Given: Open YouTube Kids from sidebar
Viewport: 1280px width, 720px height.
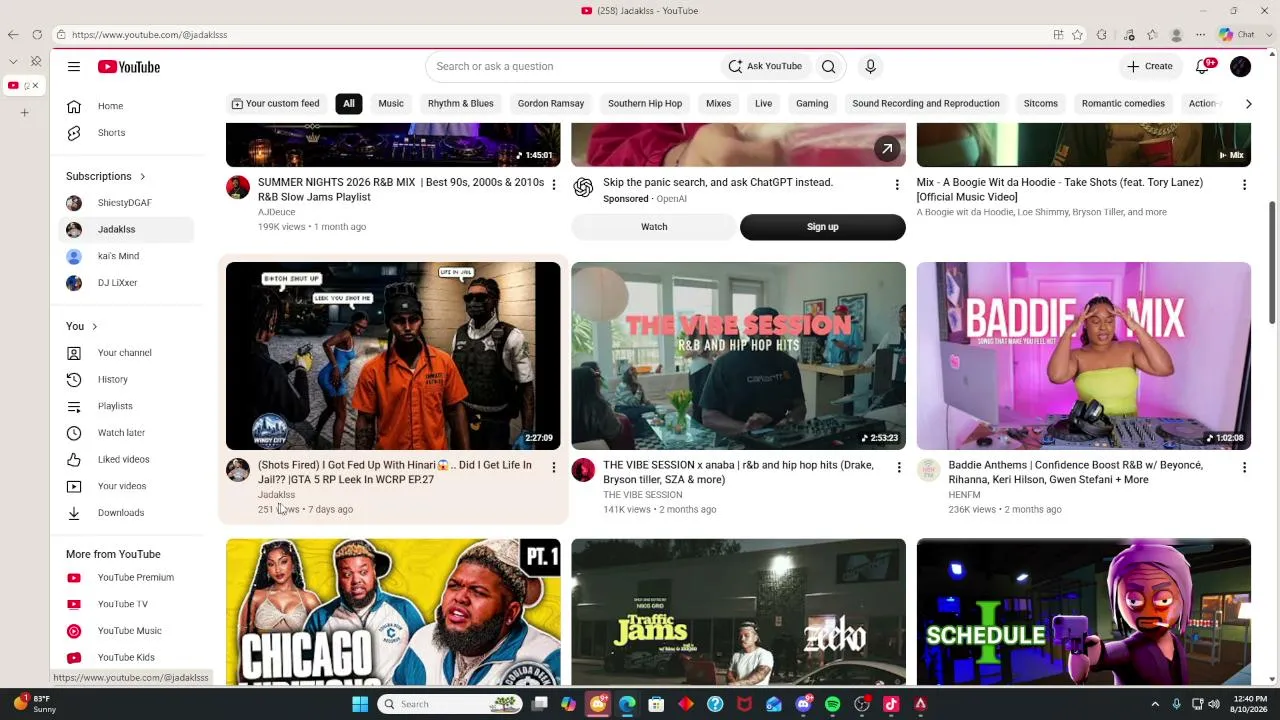Looking at the screenshot, I should (x=125, y=658).
